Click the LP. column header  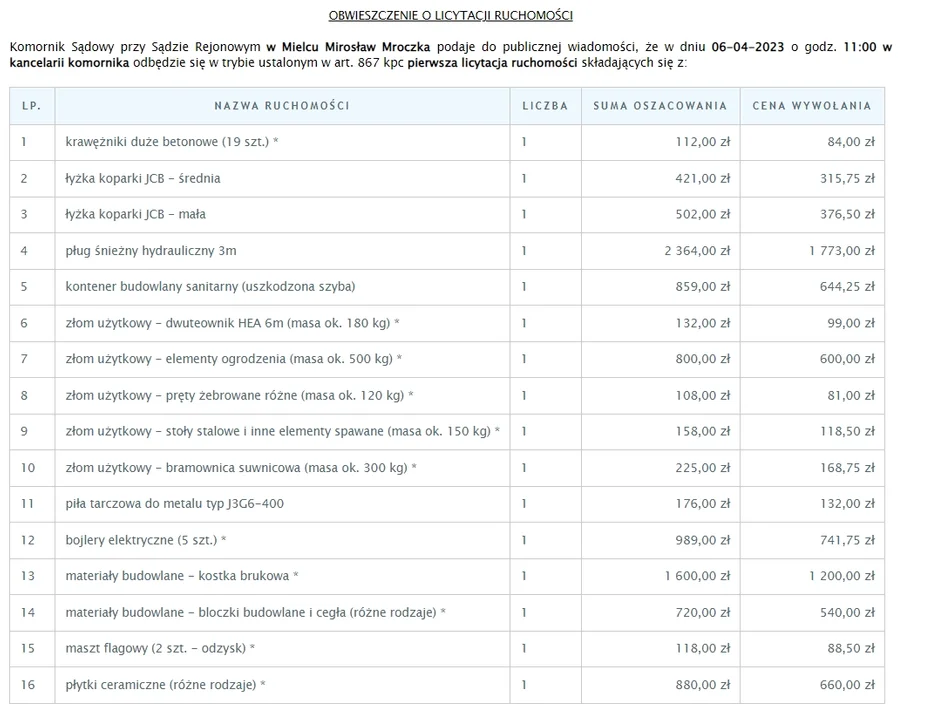[31, 106]
